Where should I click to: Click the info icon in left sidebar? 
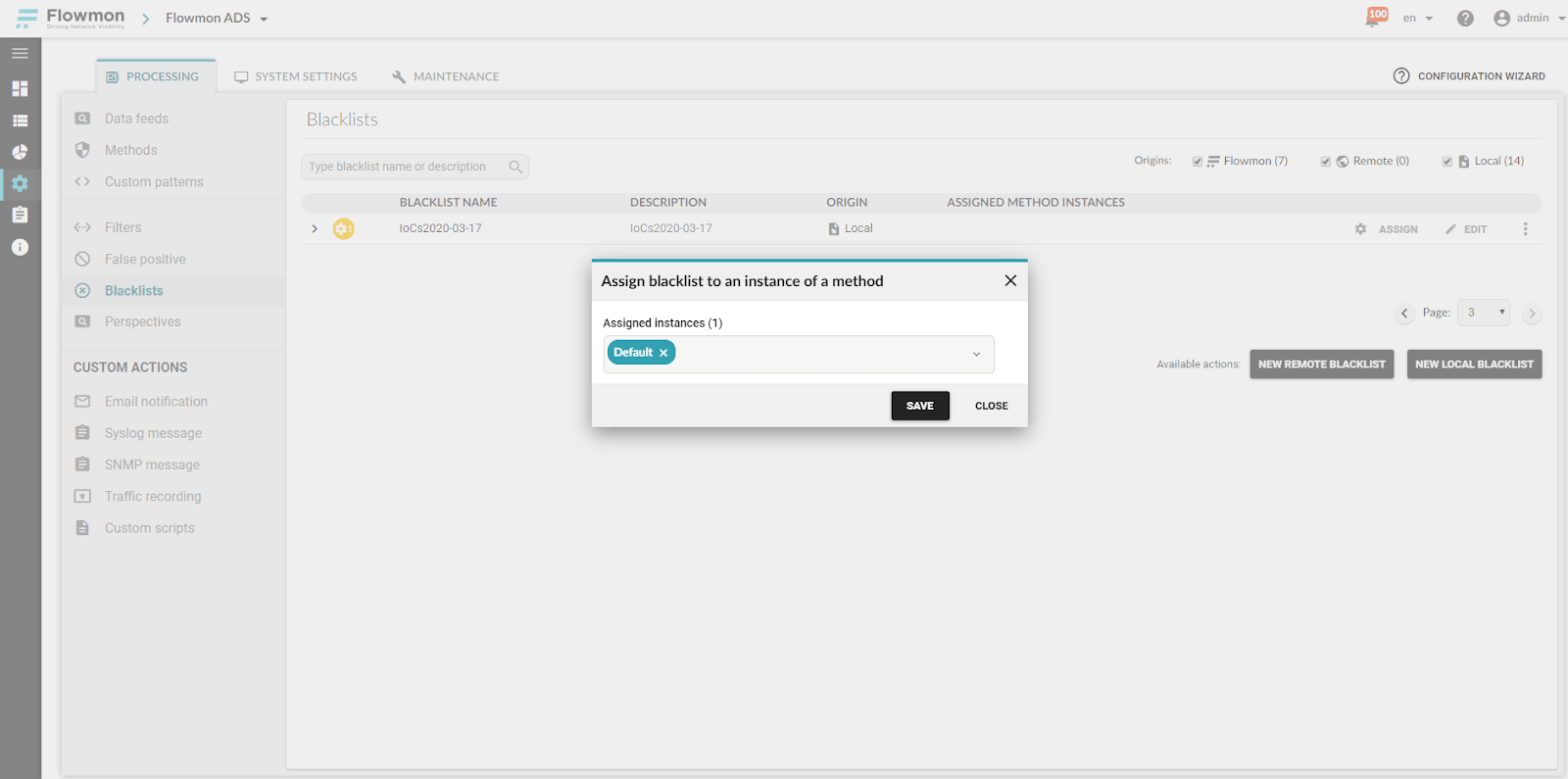point(20,247)
